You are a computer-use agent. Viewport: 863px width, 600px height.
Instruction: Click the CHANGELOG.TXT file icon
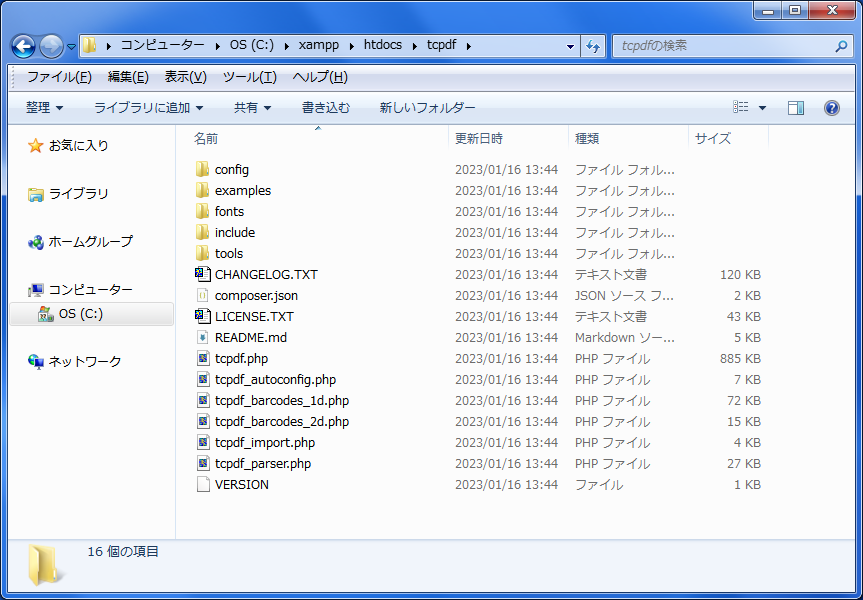203,274
